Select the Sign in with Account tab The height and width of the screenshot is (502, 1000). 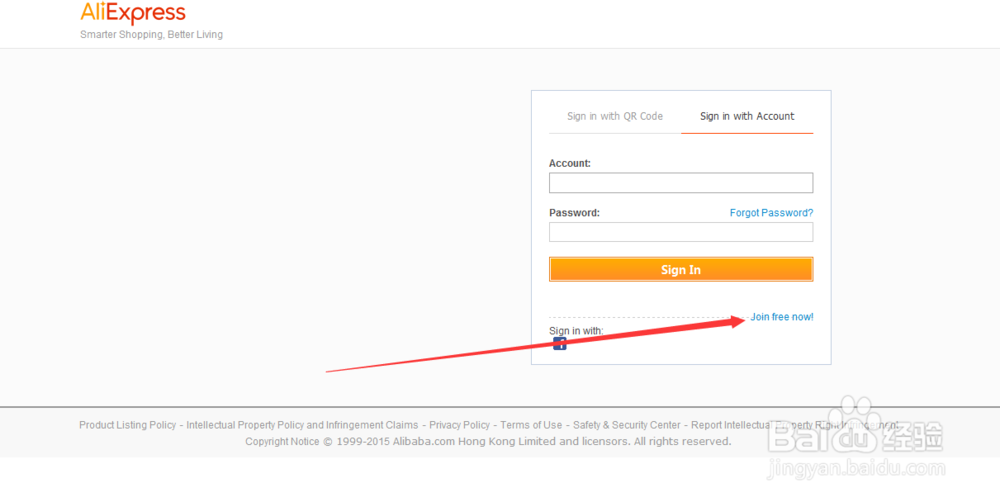tap(747, 116)
